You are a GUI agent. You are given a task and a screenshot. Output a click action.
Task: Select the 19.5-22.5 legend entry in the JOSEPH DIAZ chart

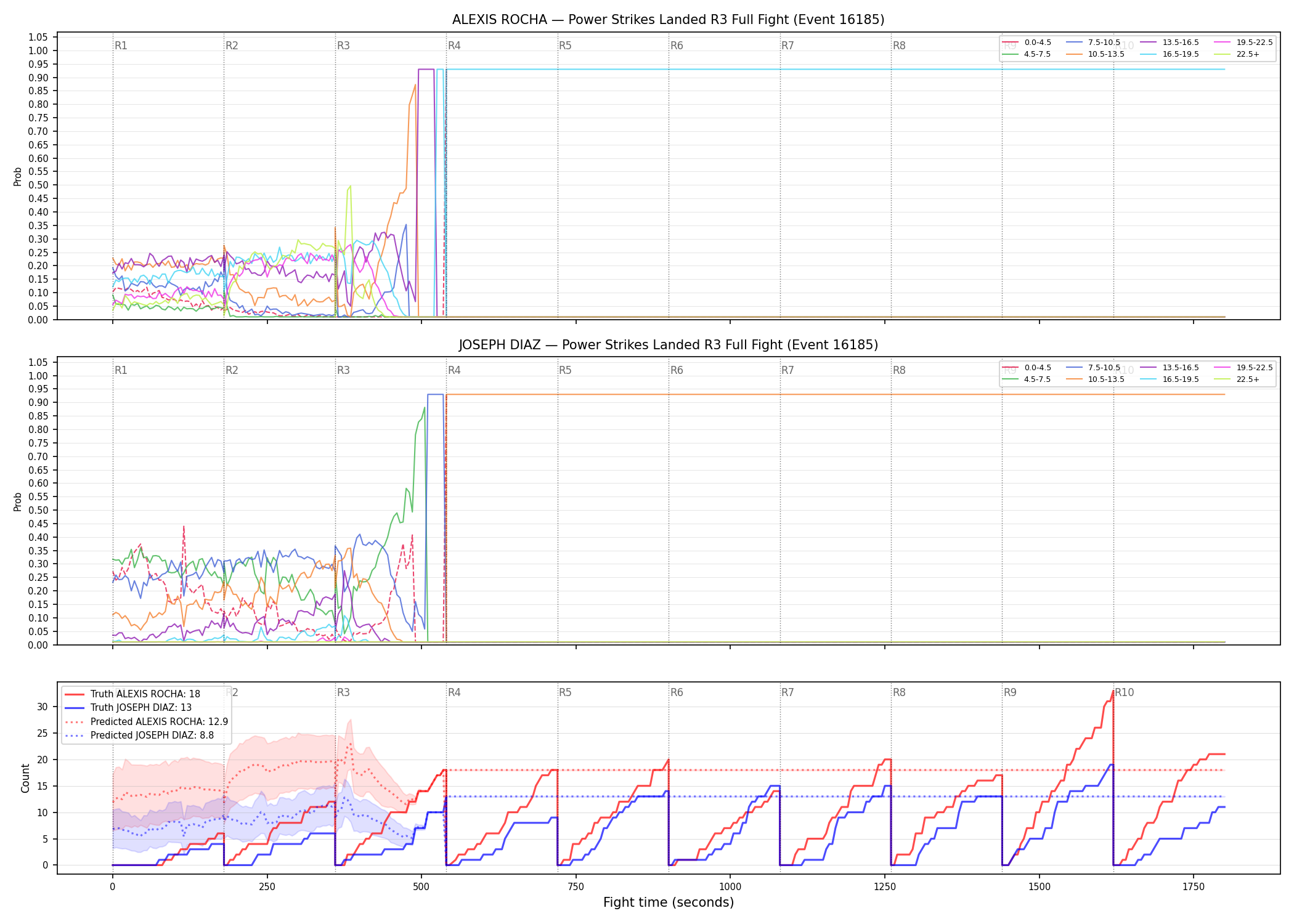pos(1243,368)
